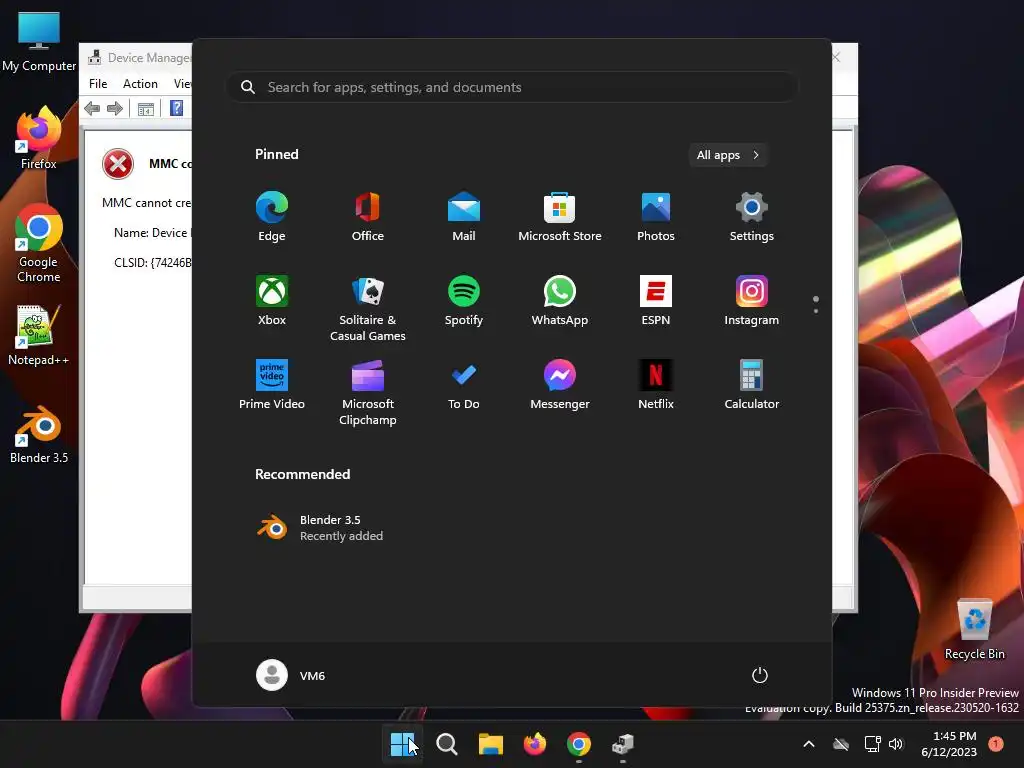Open the notification badge in system tray
Viewport: 1024px width, 768px height.
[996, 743]
